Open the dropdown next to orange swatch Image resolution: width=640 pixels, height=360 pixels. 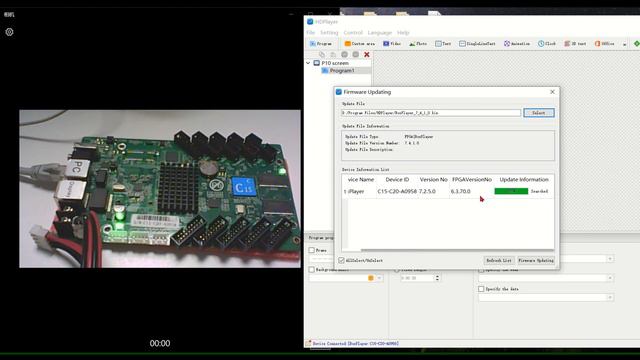(380, 278)
